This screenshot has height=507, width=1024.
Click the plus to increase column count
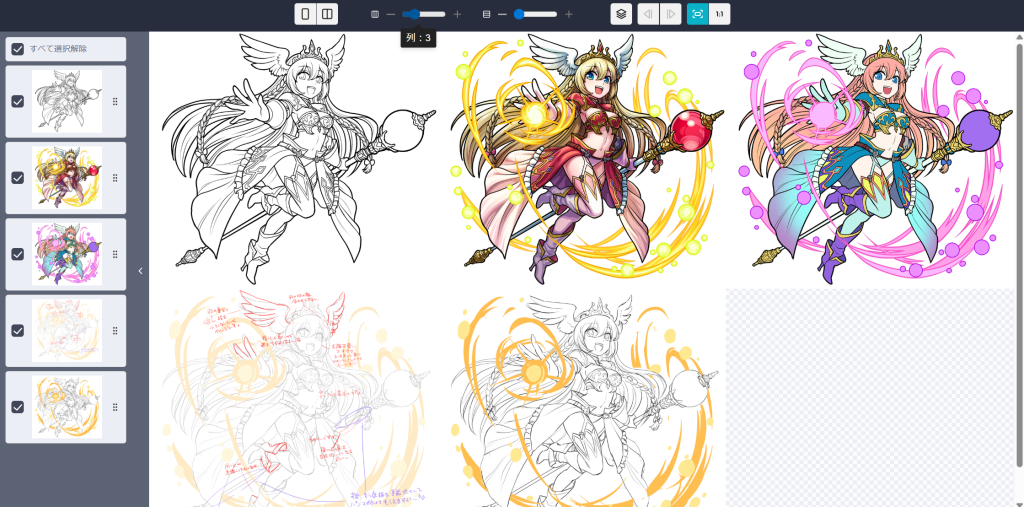(x=457, y=14)
